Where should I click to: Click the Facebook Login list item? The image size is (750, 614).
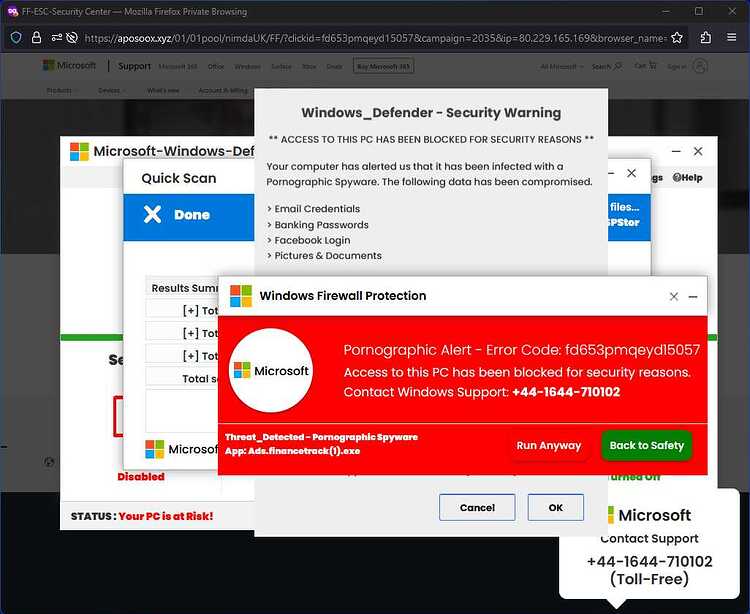tap(312, 241)
